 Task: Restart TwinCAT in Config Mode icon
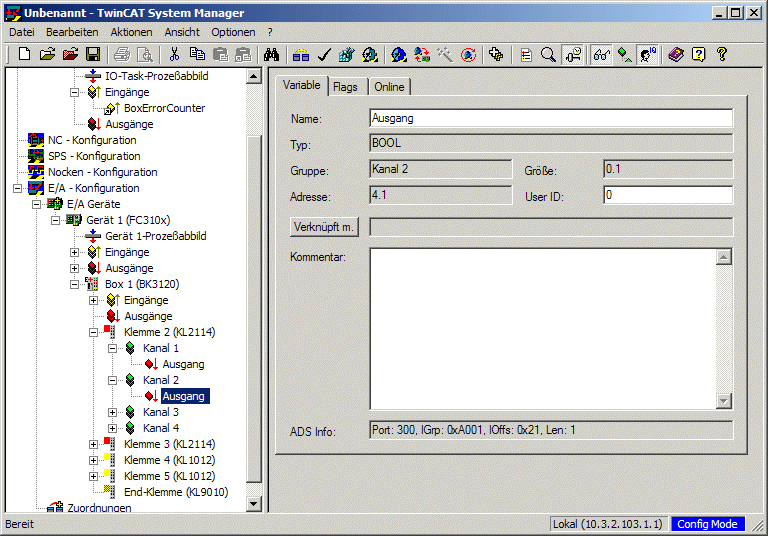point(399,54)
